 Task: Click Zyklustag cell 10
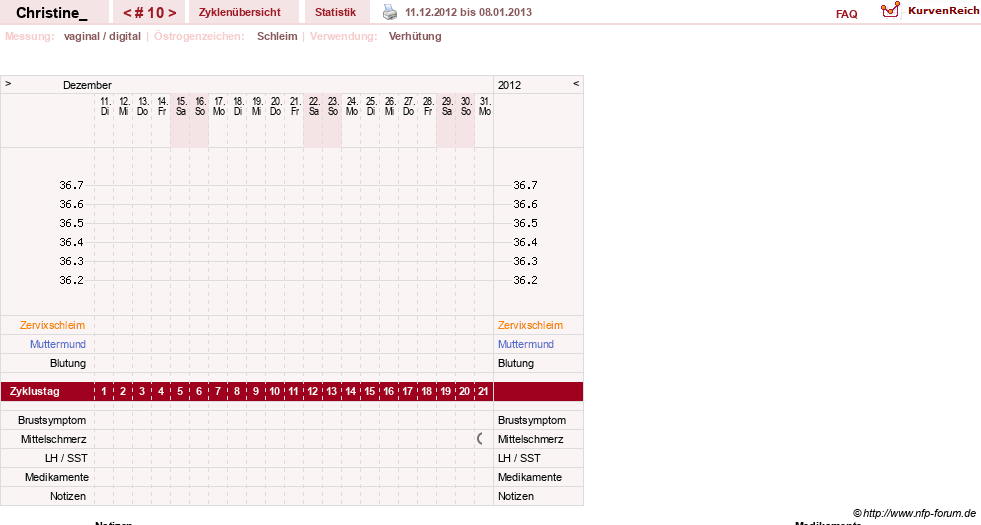point(275,391)
